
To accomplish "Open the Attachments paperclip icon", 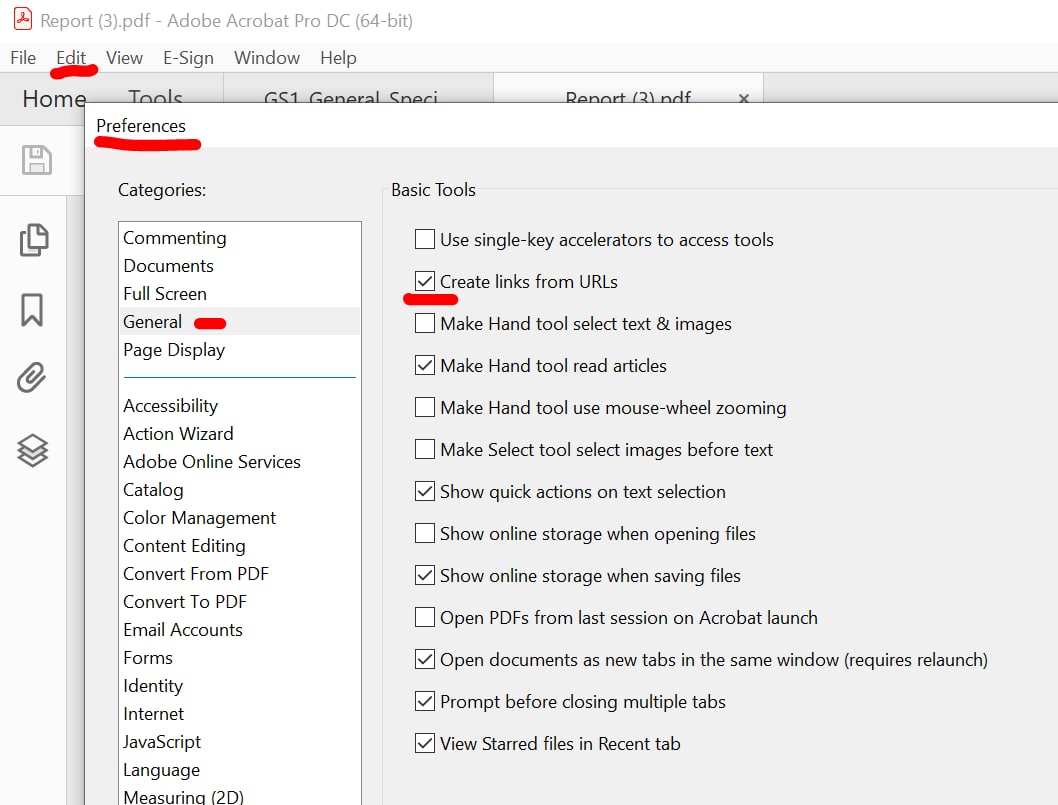I will 32,378.
